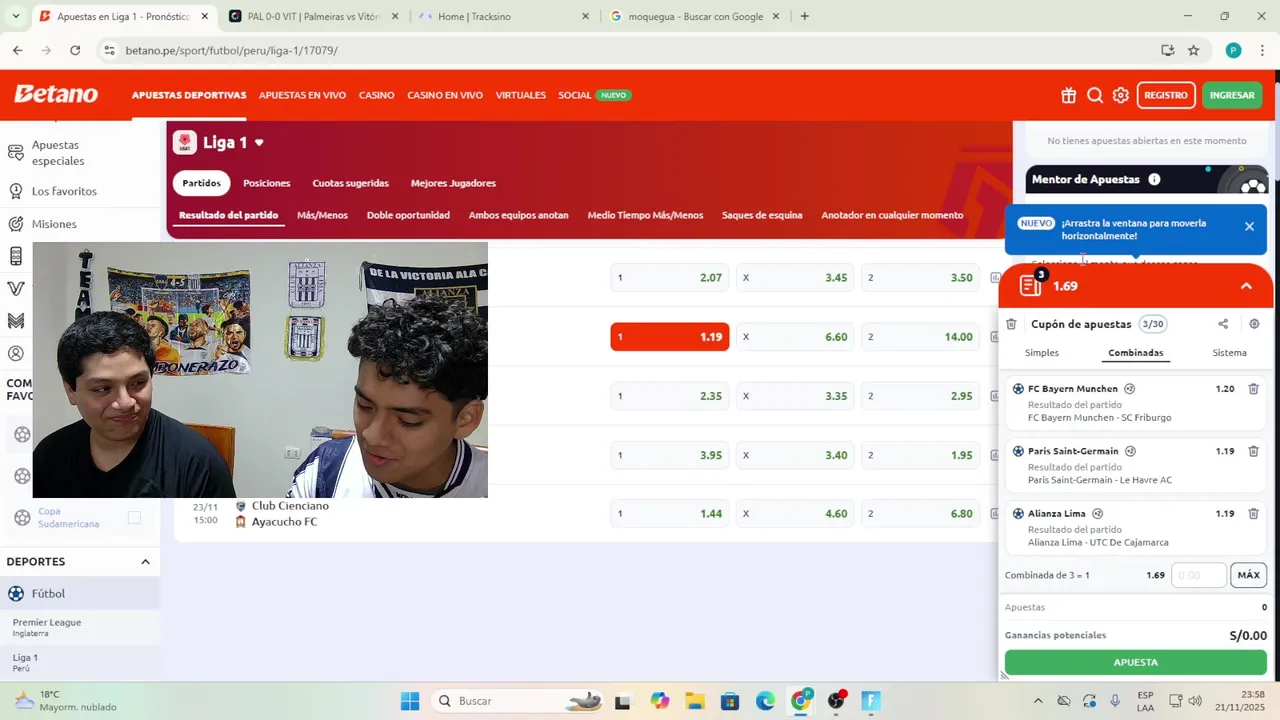Screen dimensions: 1280x720
Task: Show hidden taskbar tray icons
Action: click(1037, 701)
